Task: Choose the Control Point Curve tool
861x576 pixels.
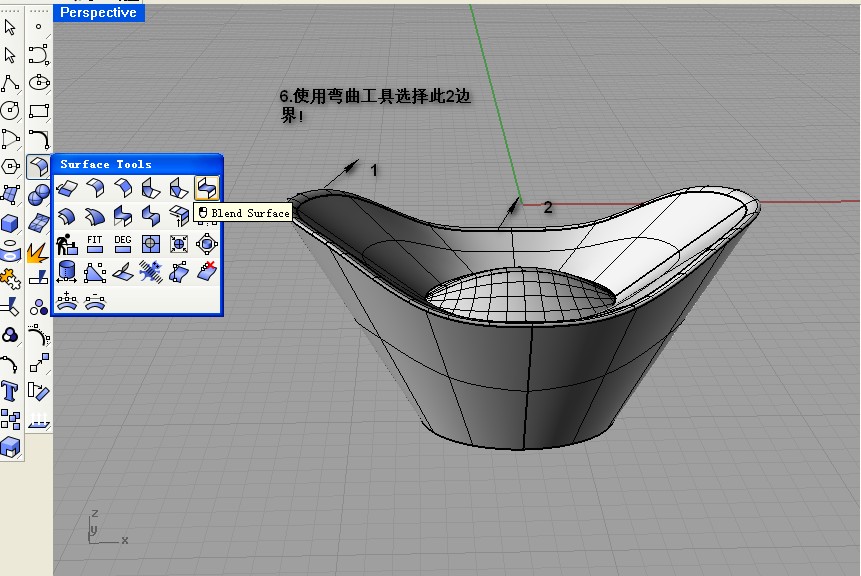Action: 38,54
